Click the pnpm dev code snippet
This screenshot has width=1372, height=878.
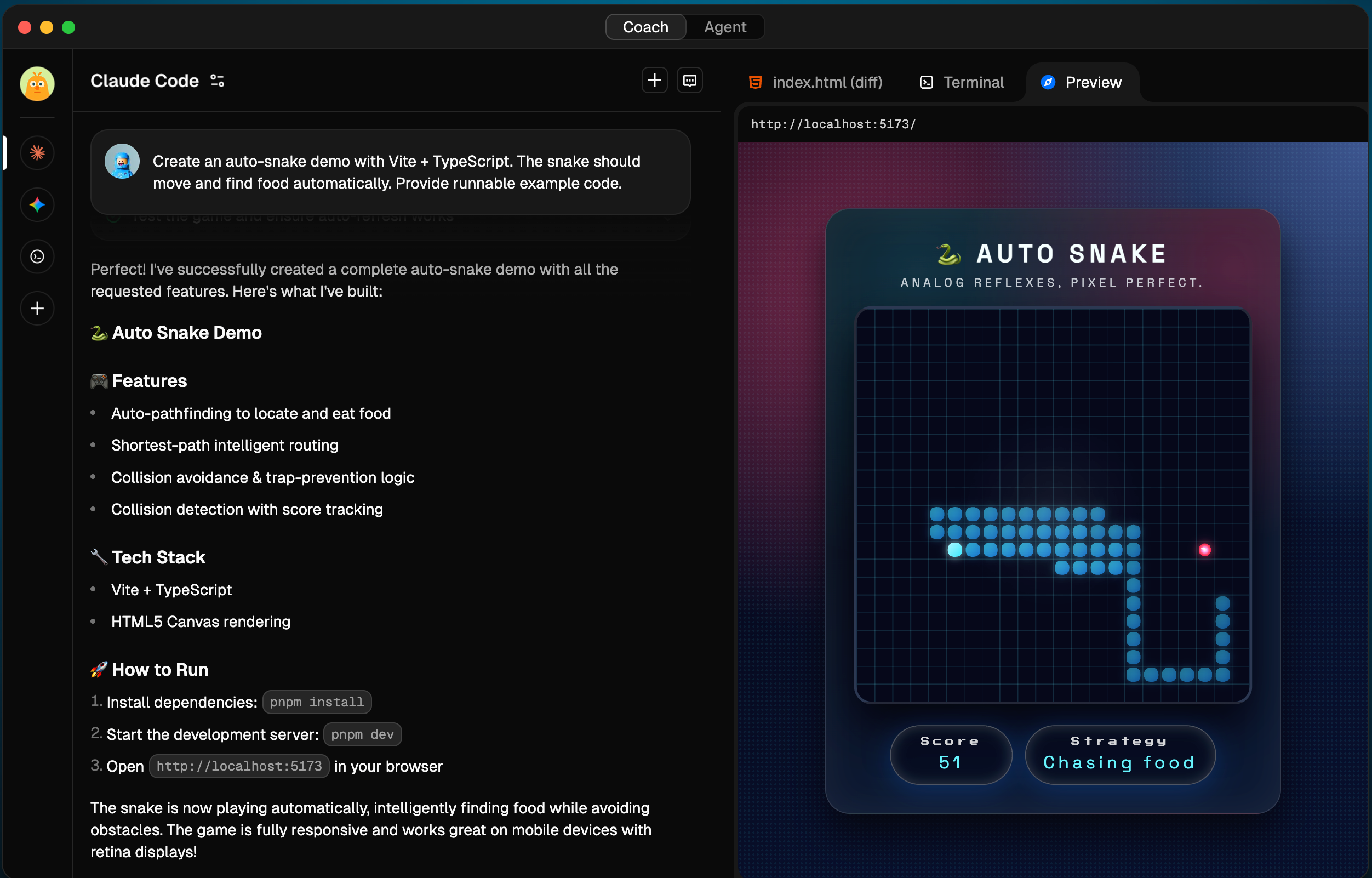(362, 734)
